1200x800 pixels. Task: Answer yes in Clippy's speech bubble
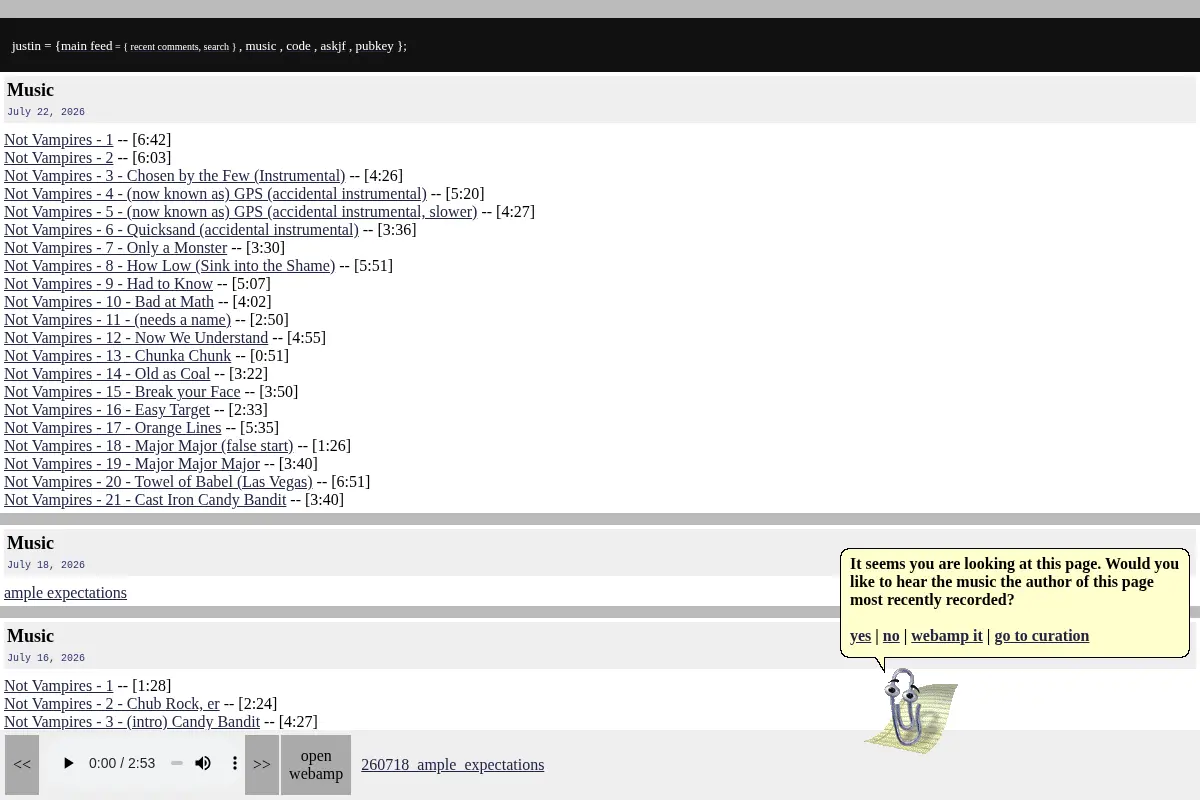point(860,636)
